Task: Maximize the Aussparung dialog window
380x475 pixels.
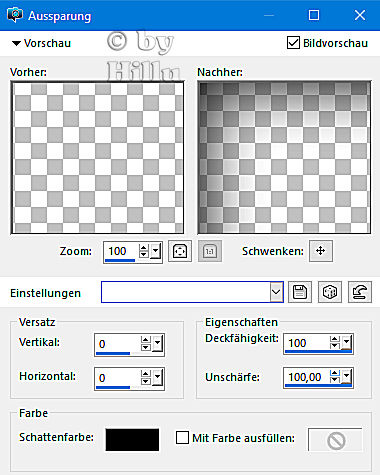Action: pos(314,15)
